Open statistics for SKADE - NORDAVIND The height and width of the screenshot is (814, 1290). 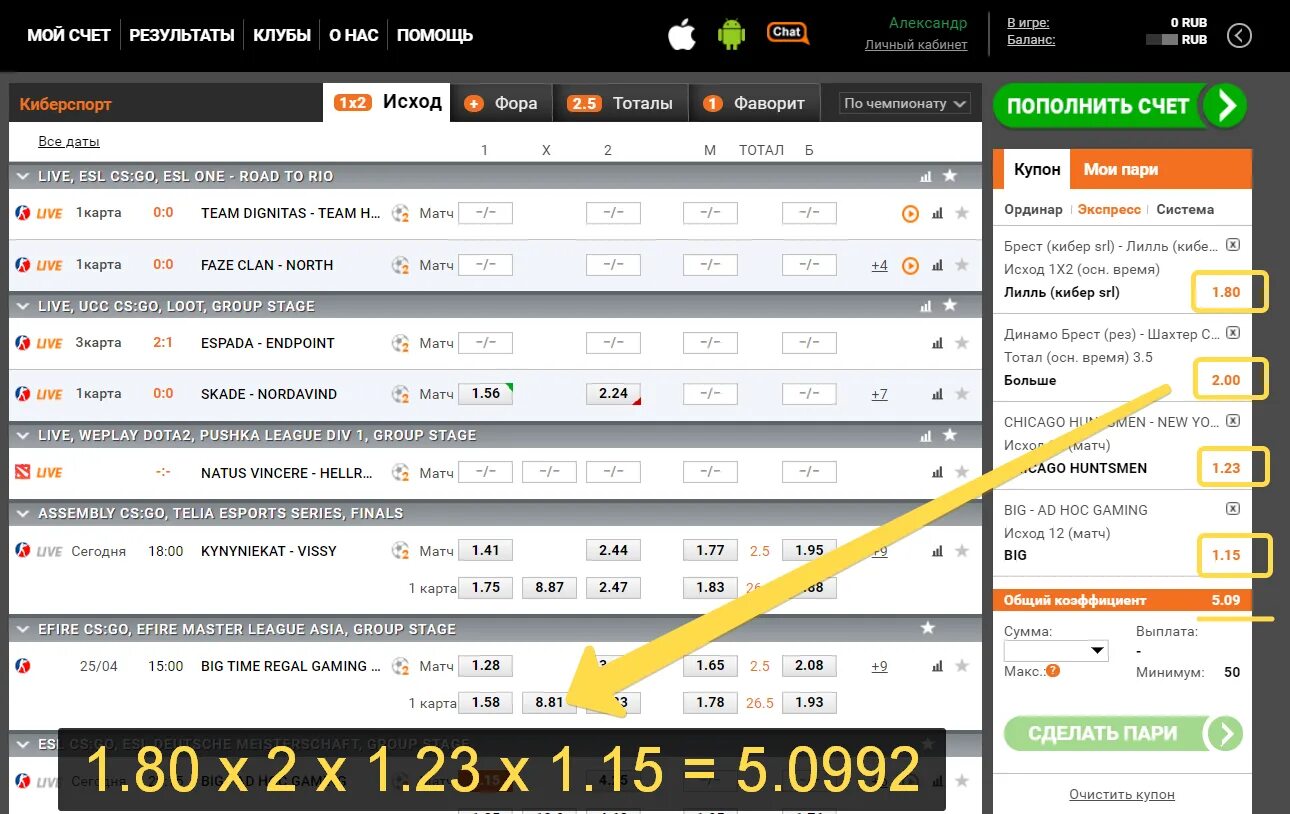(937, 394)
